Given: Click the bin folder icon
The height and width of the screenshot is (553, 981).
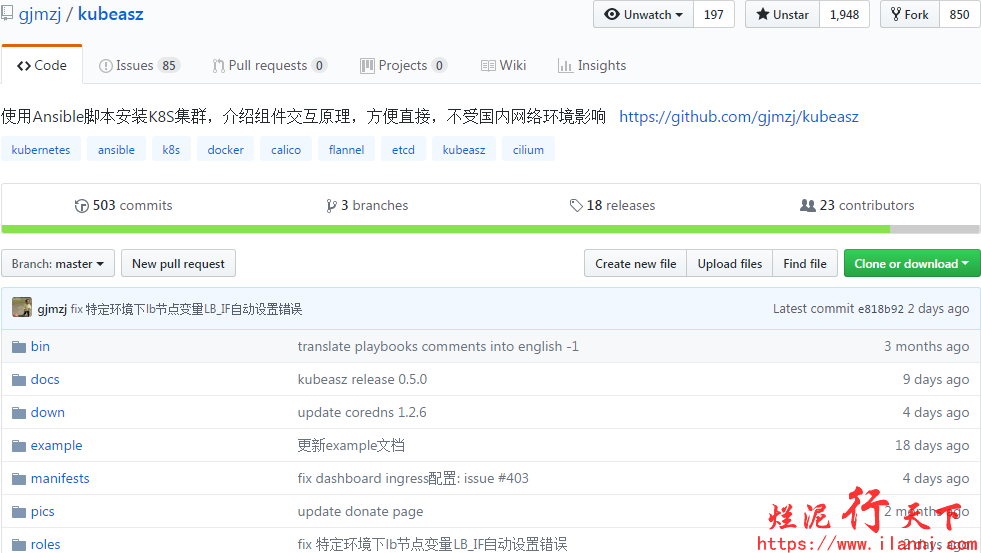Looking at the screenshot, I should (x=18, y=347).
